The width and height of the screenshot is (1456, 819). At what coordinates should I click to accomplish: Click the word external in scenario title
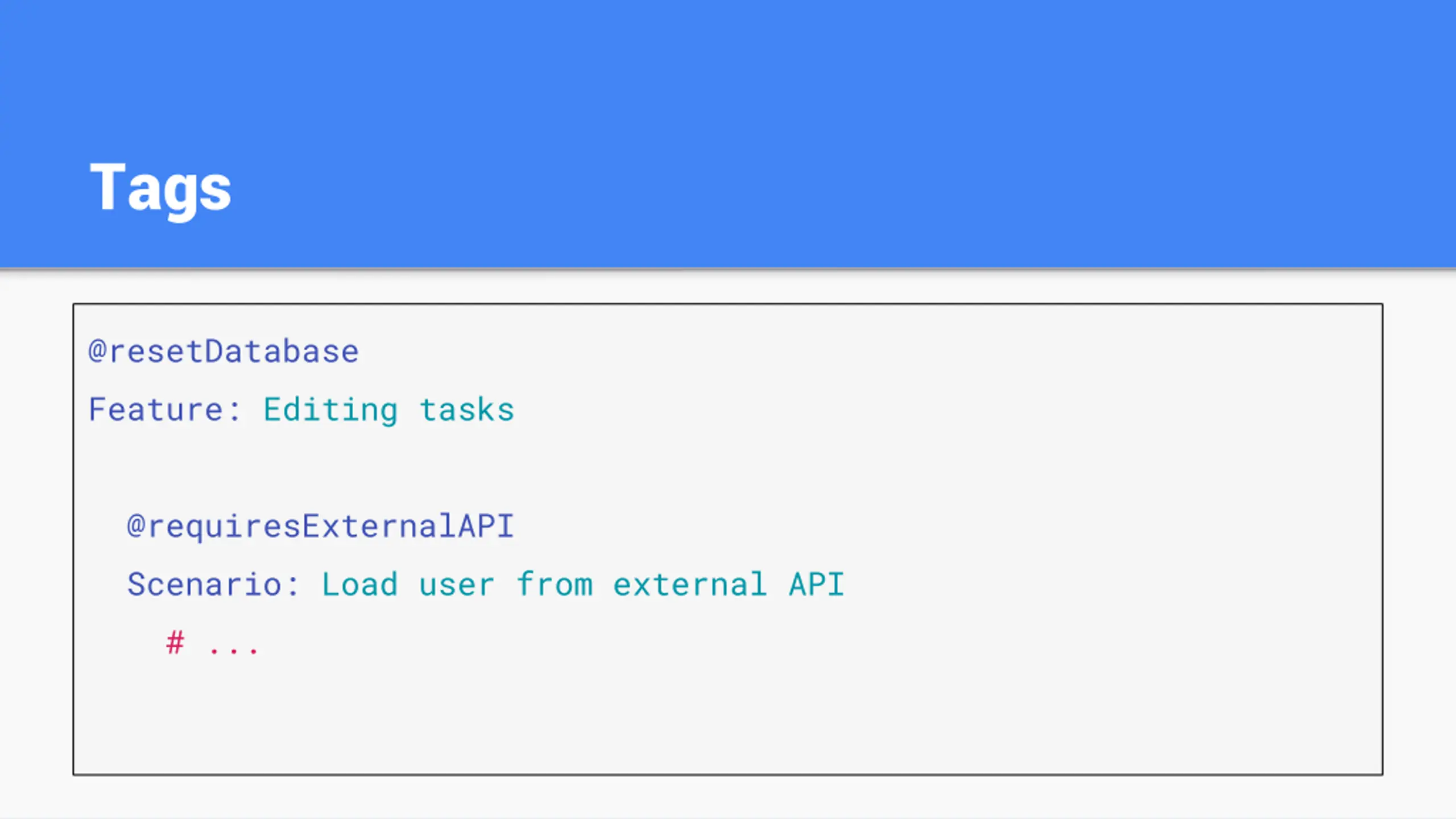click(x=690, y=584)
